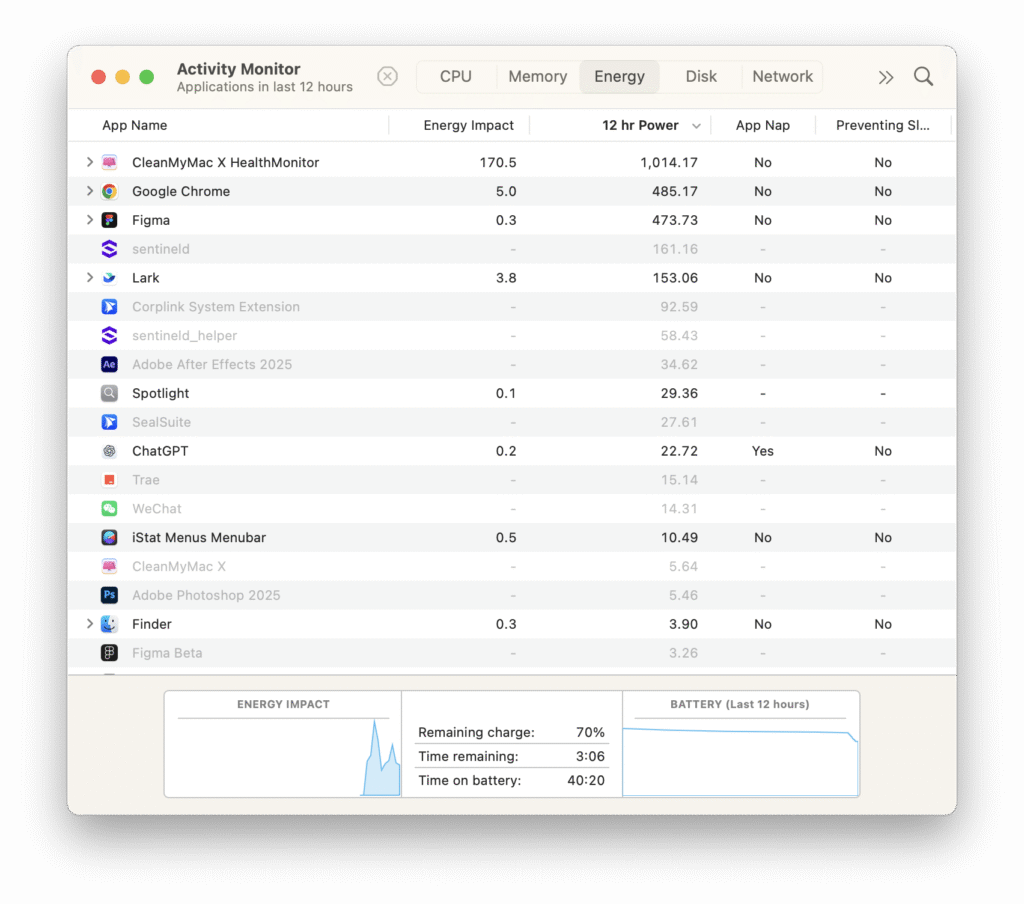Click the Spotlight magnifier icon in list
This screenshot has width=1024, height=904.
coord(109,393)
